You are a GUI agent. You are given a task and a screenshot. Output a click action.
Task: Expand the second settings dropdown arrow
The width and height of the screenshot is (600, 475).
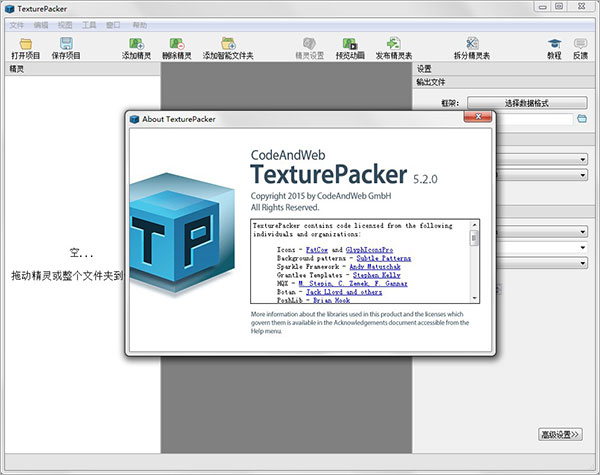(x=582, y=175)
